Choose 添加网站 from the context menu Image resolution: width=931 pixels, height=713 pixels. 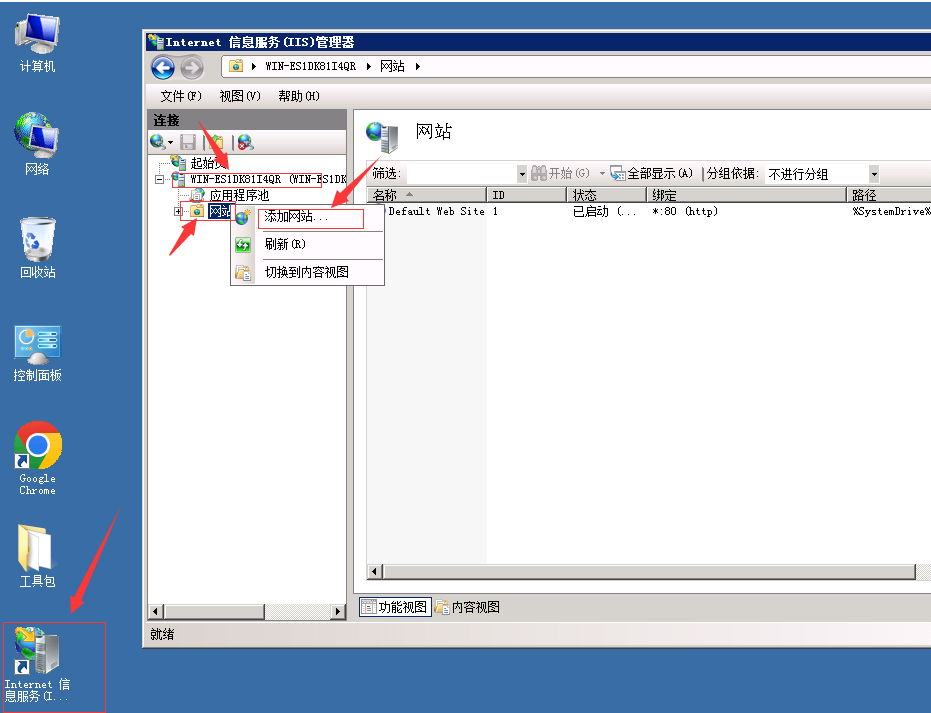pos(296,217)
